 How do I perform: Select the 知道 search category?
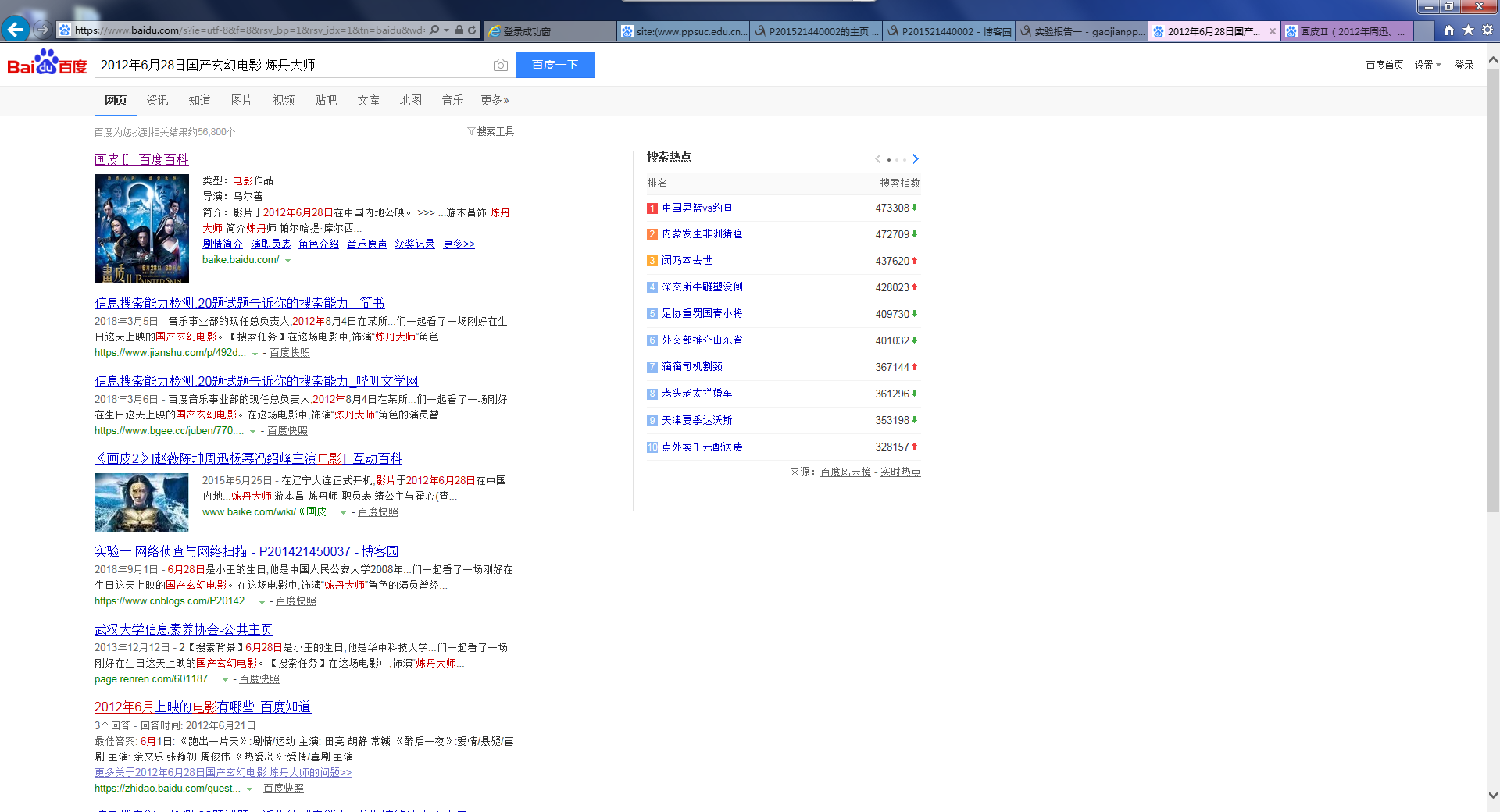pyautogui.click(x=199, y=100)
